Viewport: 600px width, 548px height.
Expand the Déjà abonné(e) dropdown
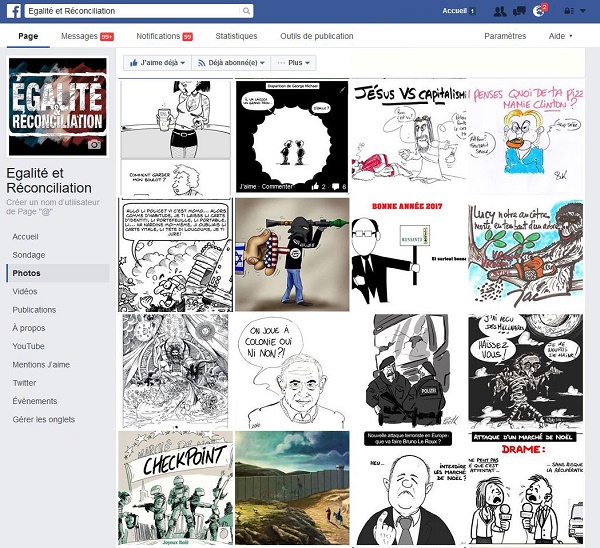point(231,63)
